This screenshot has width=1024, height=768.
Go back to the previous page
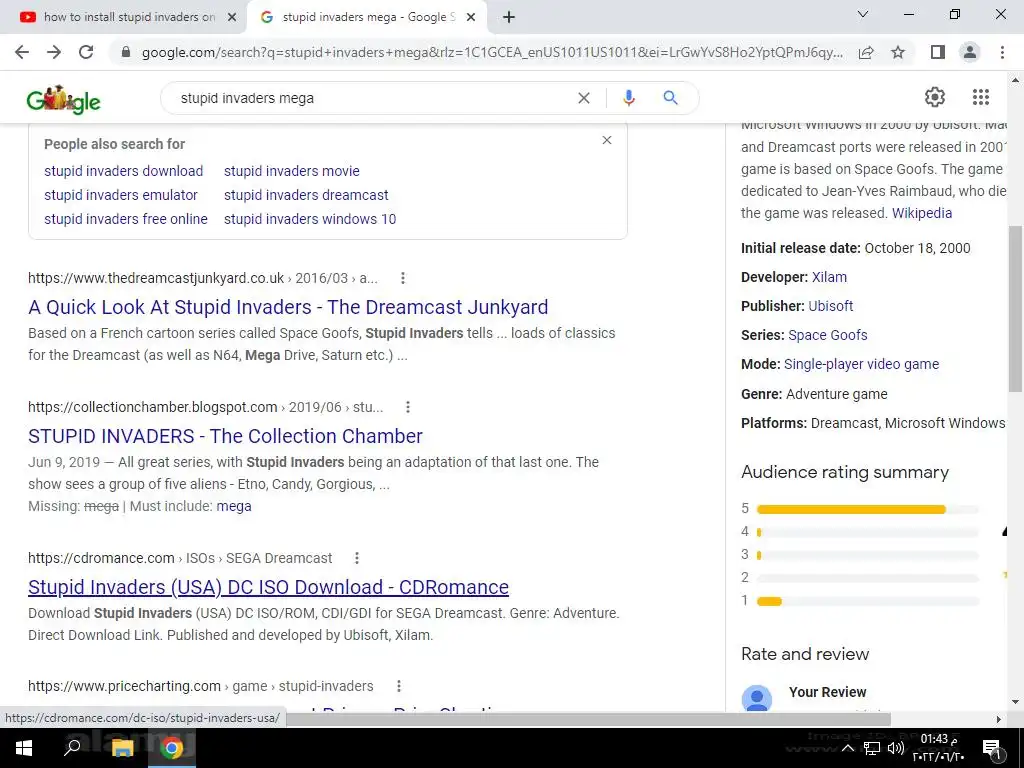tap(22, 52)
